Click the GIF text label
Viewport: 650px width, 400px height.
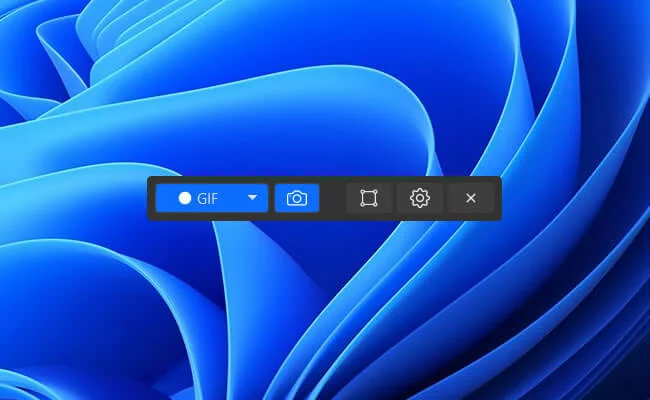[x=208, y=198]
